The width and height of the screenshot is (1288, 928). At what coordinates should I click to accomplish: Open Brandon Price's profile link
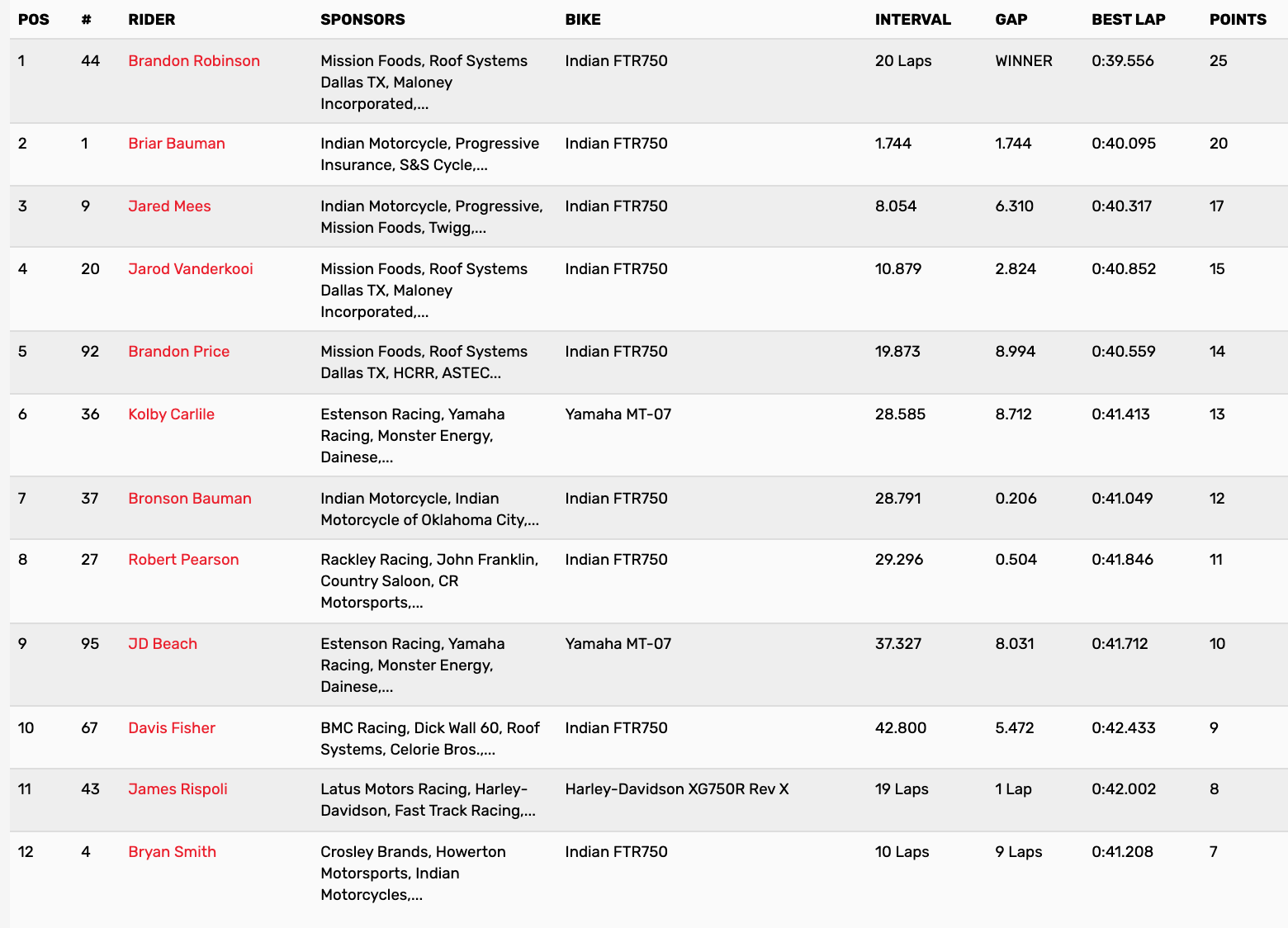pyautogui.click(x=179, y=352)
